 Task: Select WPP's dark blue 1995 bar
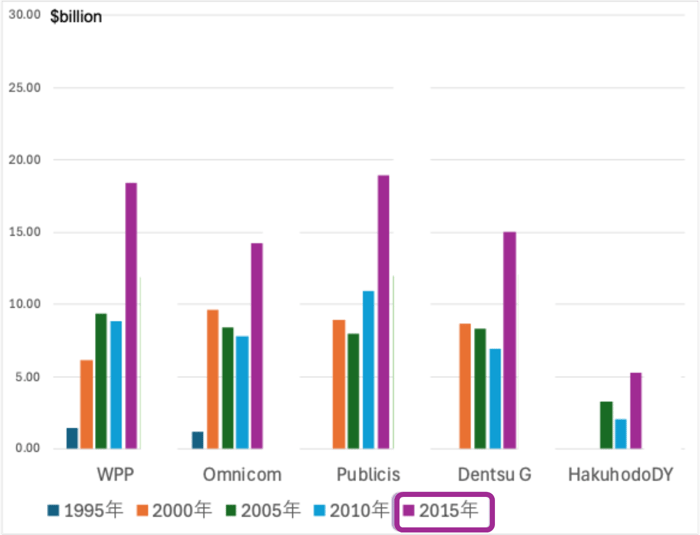[x=72, y=438]
